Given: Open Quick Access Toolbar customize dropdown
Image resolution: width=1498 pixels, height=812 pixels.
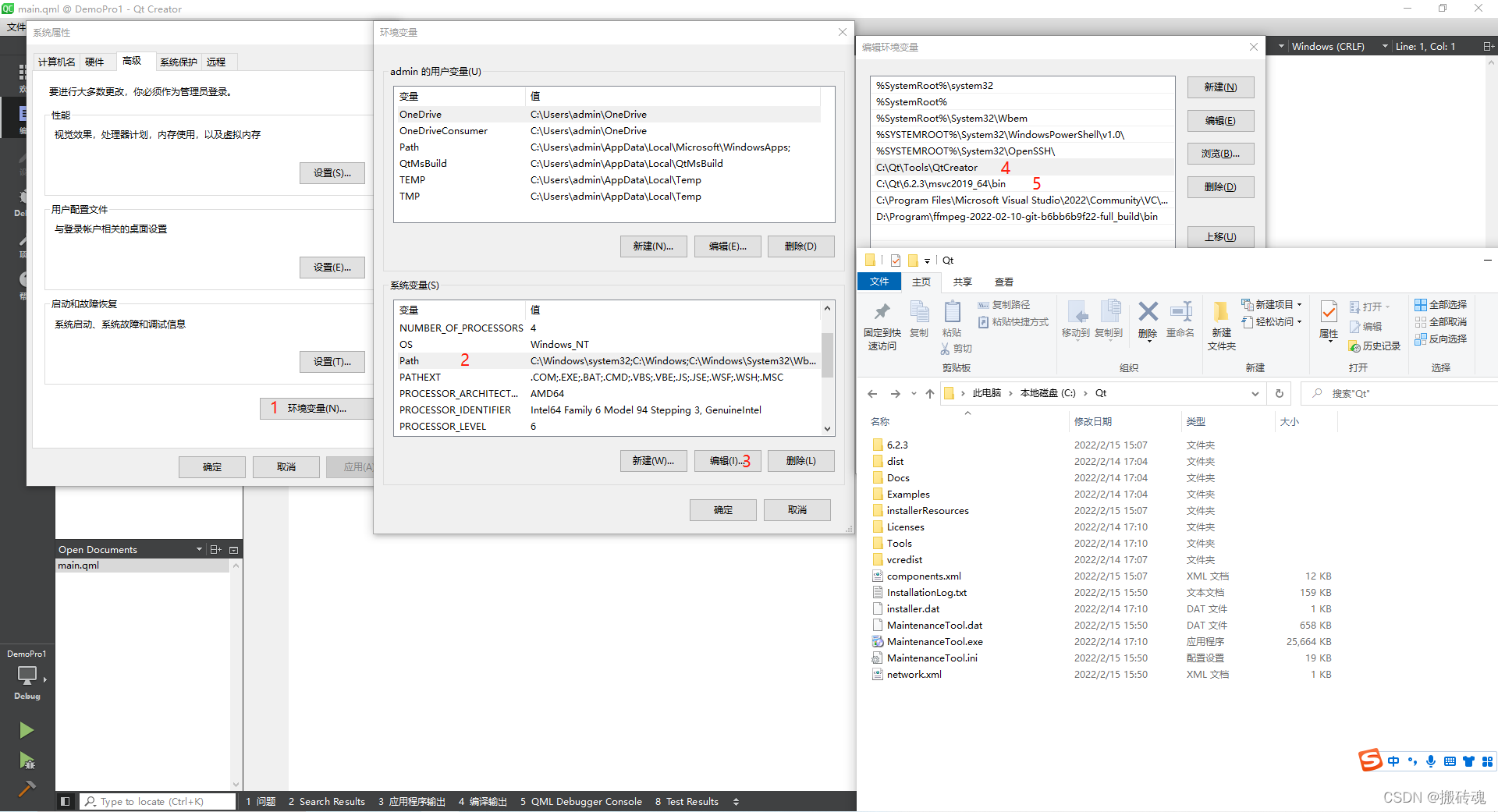Looking at the screenshot, I should pyautogui.click(x=928, y=261).
